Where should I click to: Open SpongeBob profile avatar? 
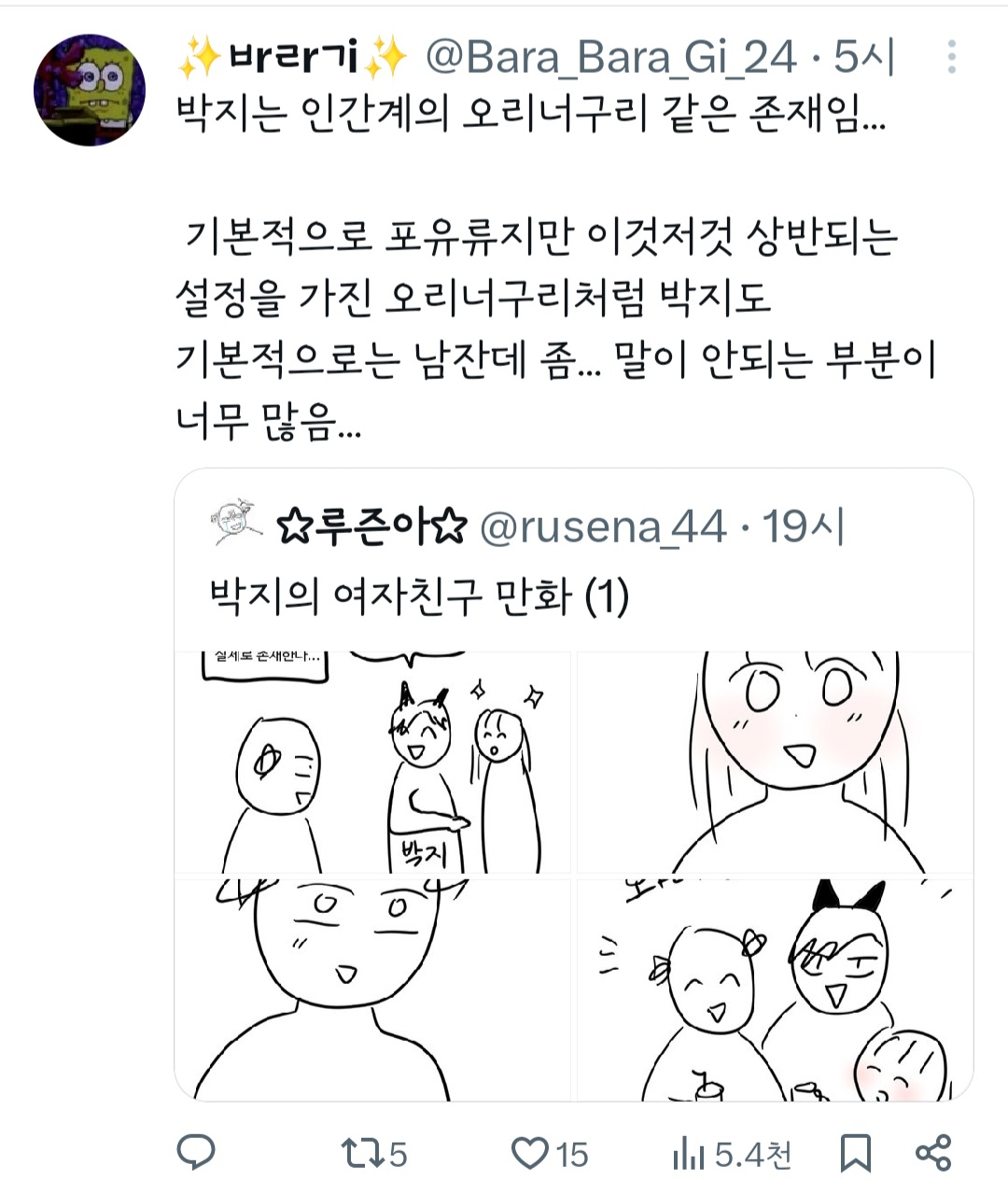pyautogui.click(x=90, y=90)
